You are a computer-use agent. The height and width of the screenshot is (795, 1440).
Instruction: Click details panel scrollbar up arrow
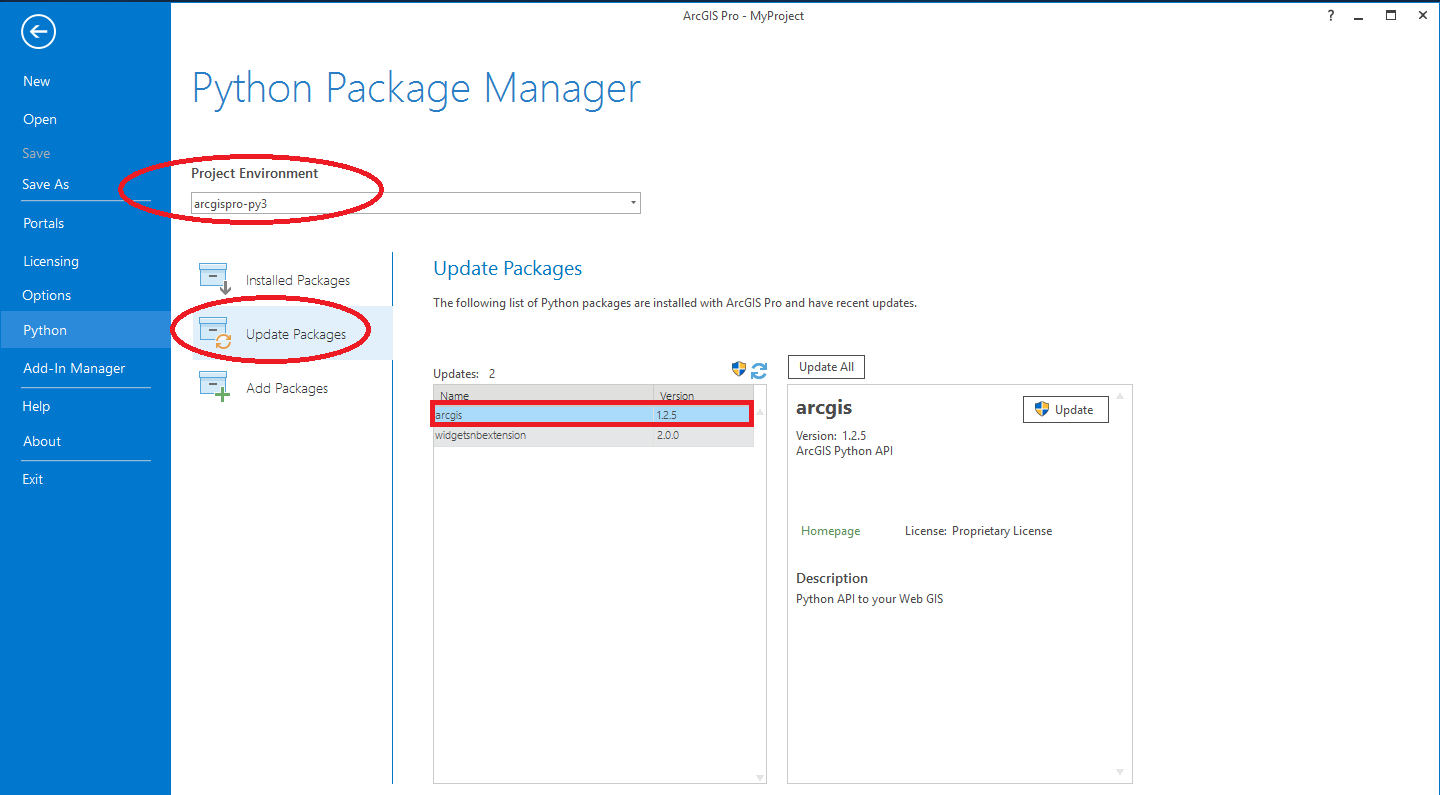click(1120, 396)
